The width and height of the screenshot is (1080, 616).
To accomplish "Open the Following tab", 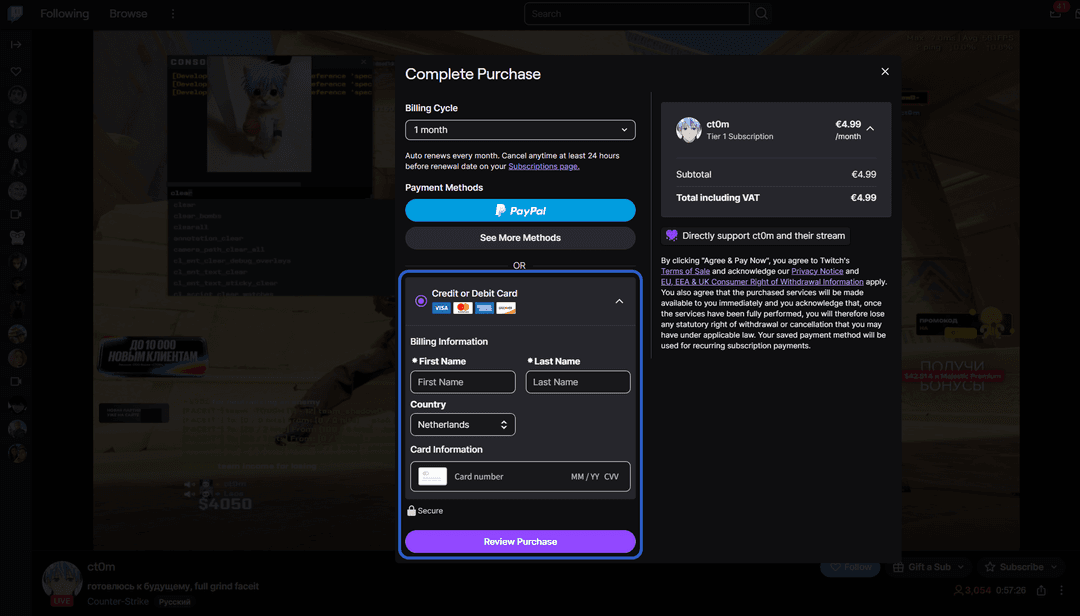I will 65,14.
